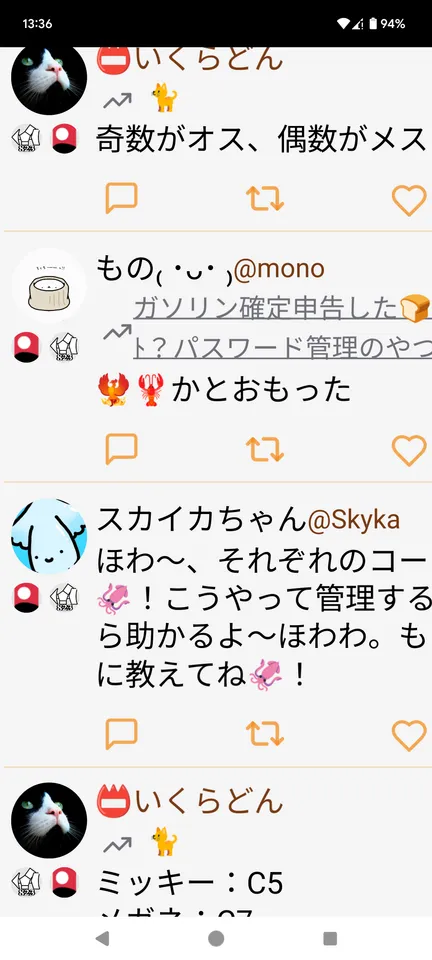Reply to スカイカちゃん's post

(x=121, y=734)
